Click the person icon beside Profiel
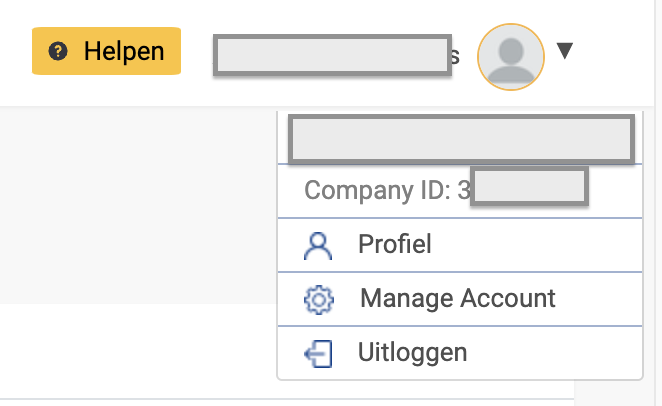Screen dimensions: 662x406 tap(317, 245)
